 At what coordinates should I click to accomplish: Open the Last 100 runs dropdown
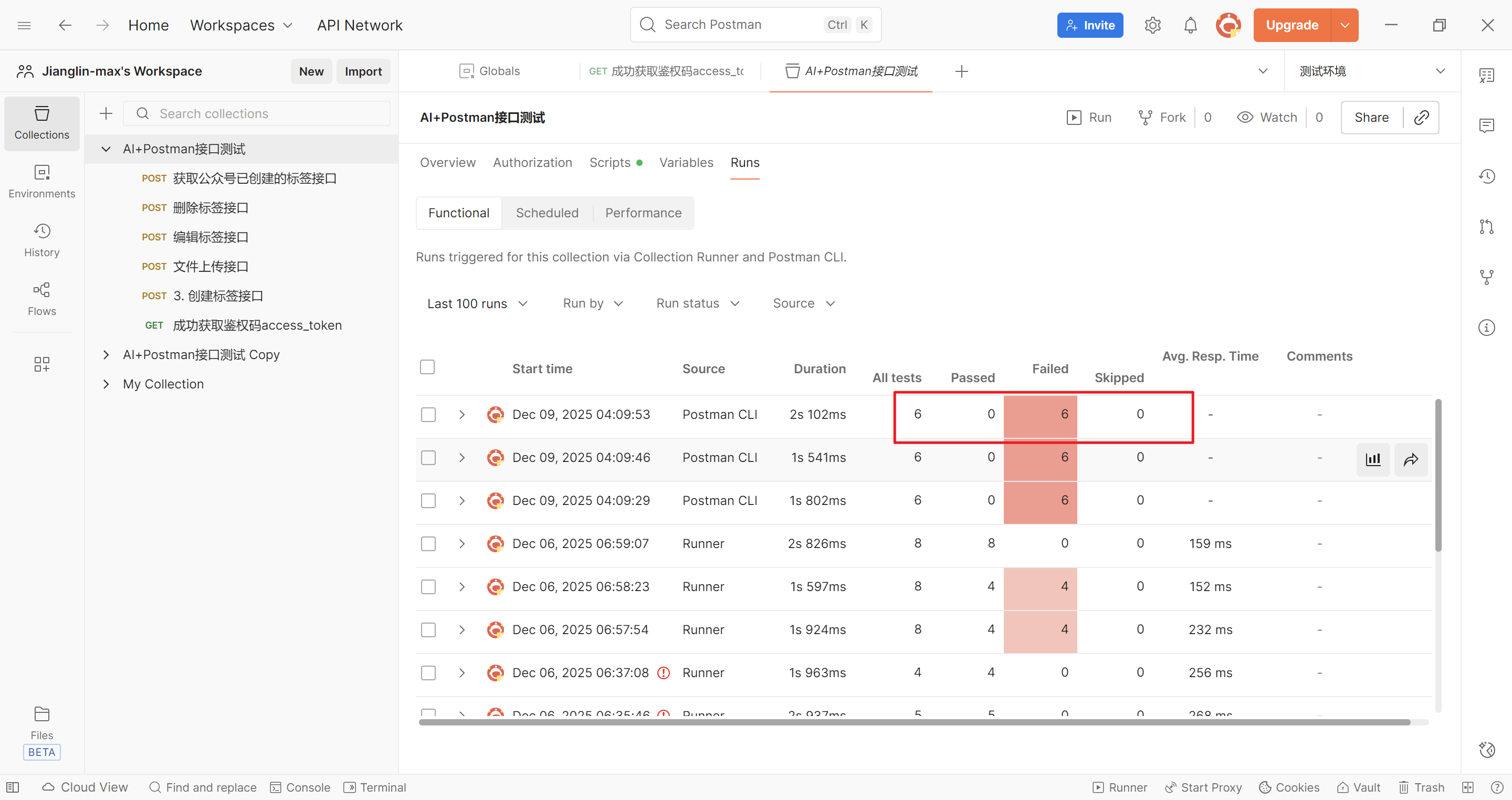tap(477, 303)
